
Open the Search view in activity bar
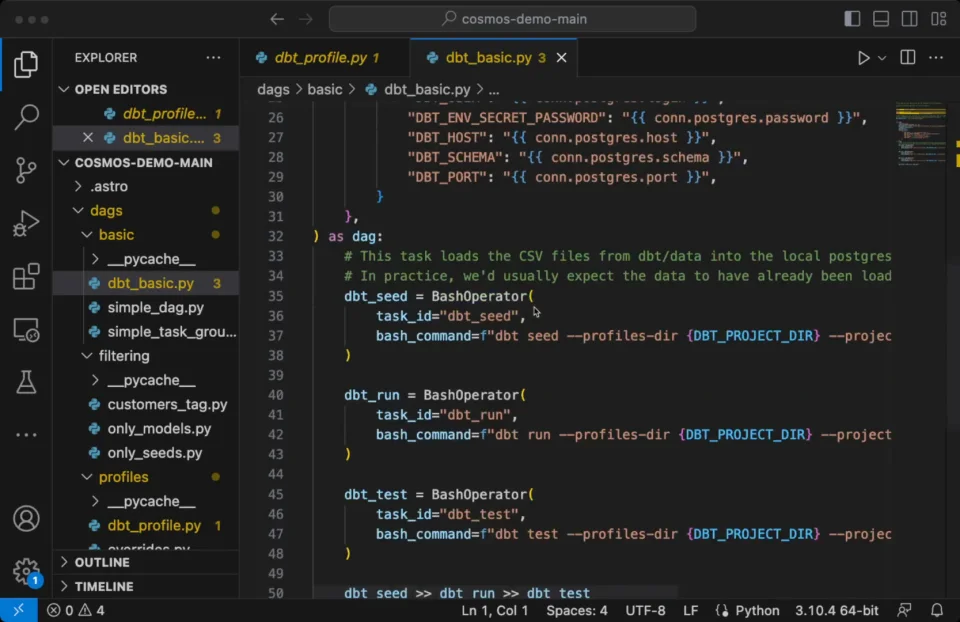26,117
